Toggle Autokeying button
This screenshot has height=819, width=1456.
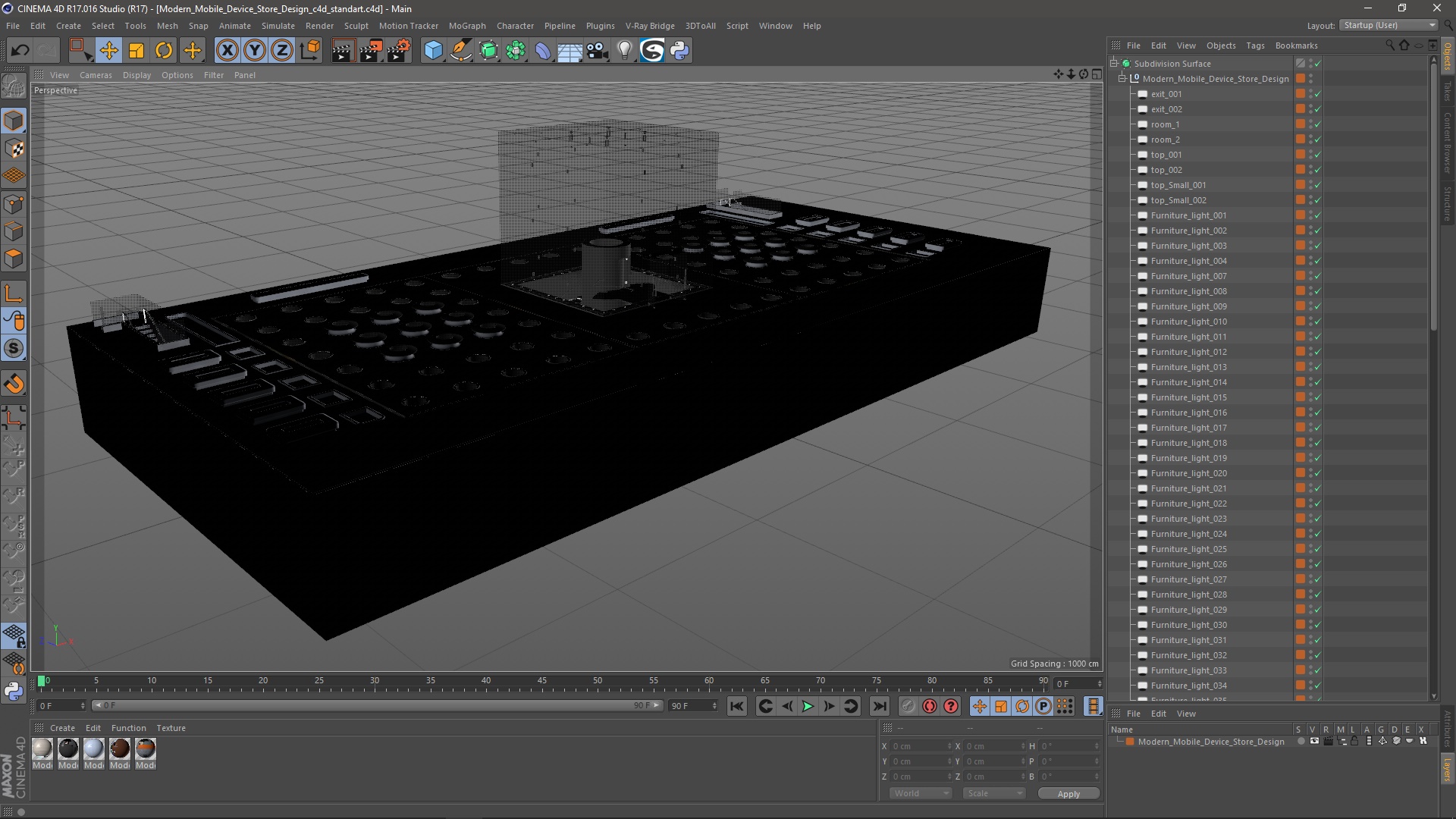[929, 706]
